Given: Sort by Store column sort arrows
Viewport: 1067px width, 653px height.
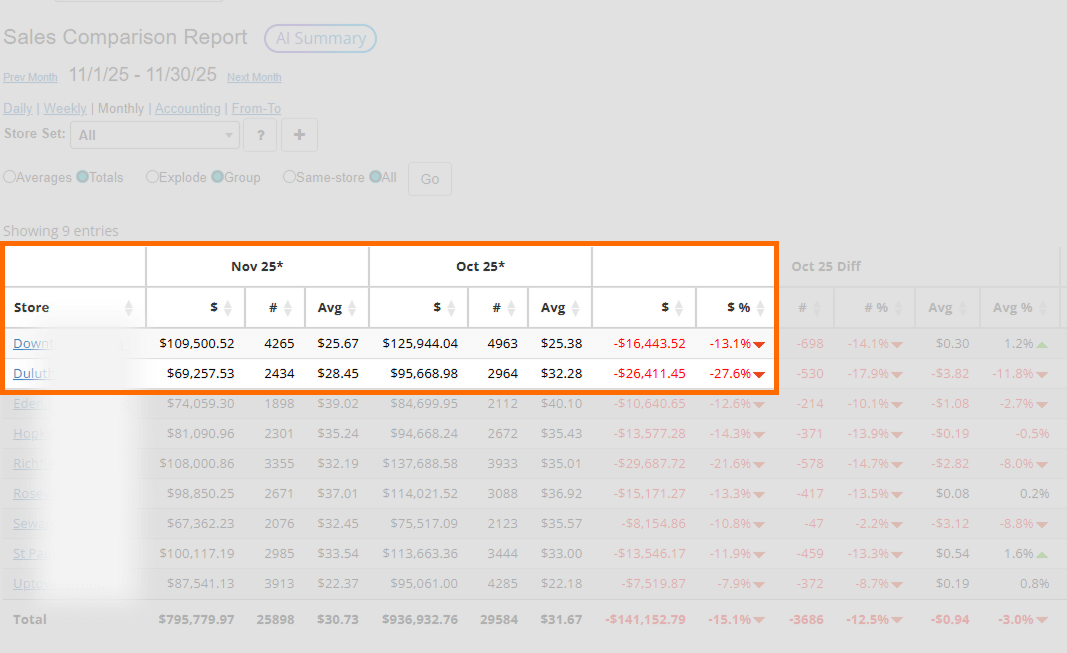Looking at the screenshot, I should tap(128, 308).
